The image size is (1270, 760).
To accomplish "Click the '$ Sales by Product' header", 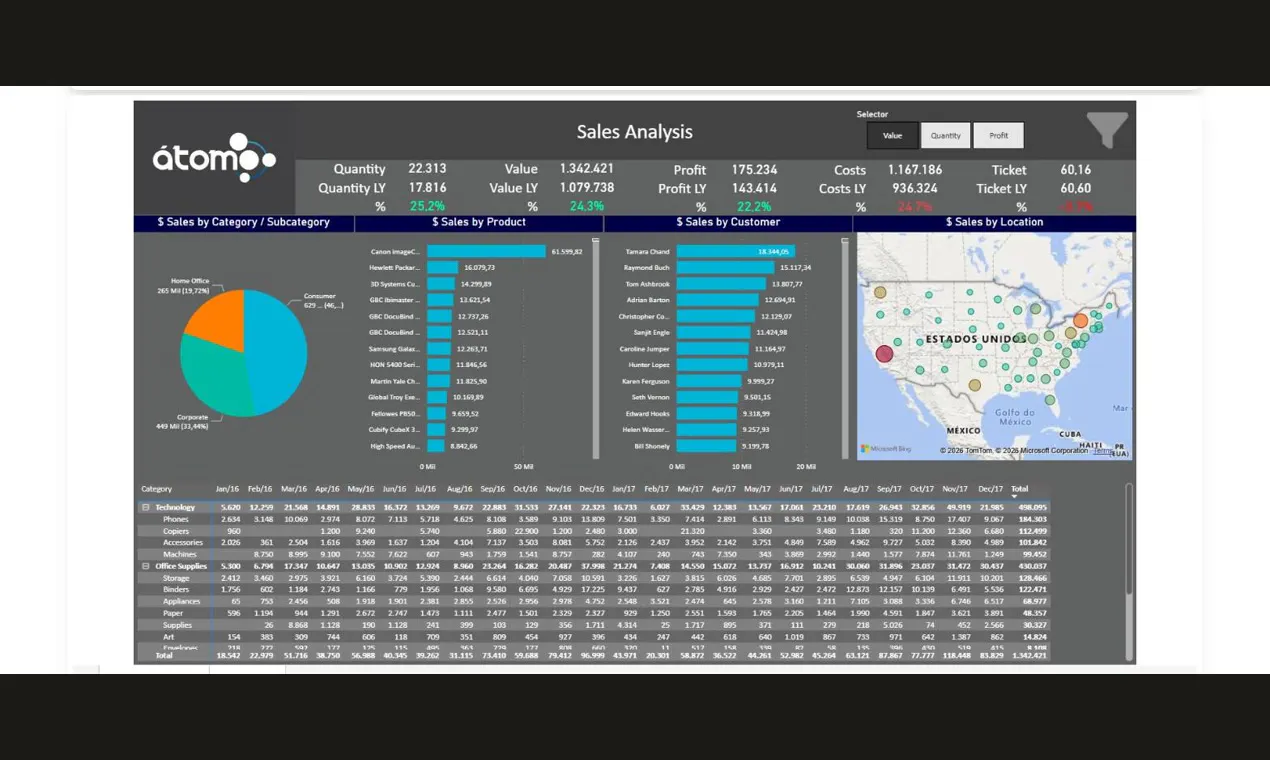I will pyautogui.click(x=479, y=222).
